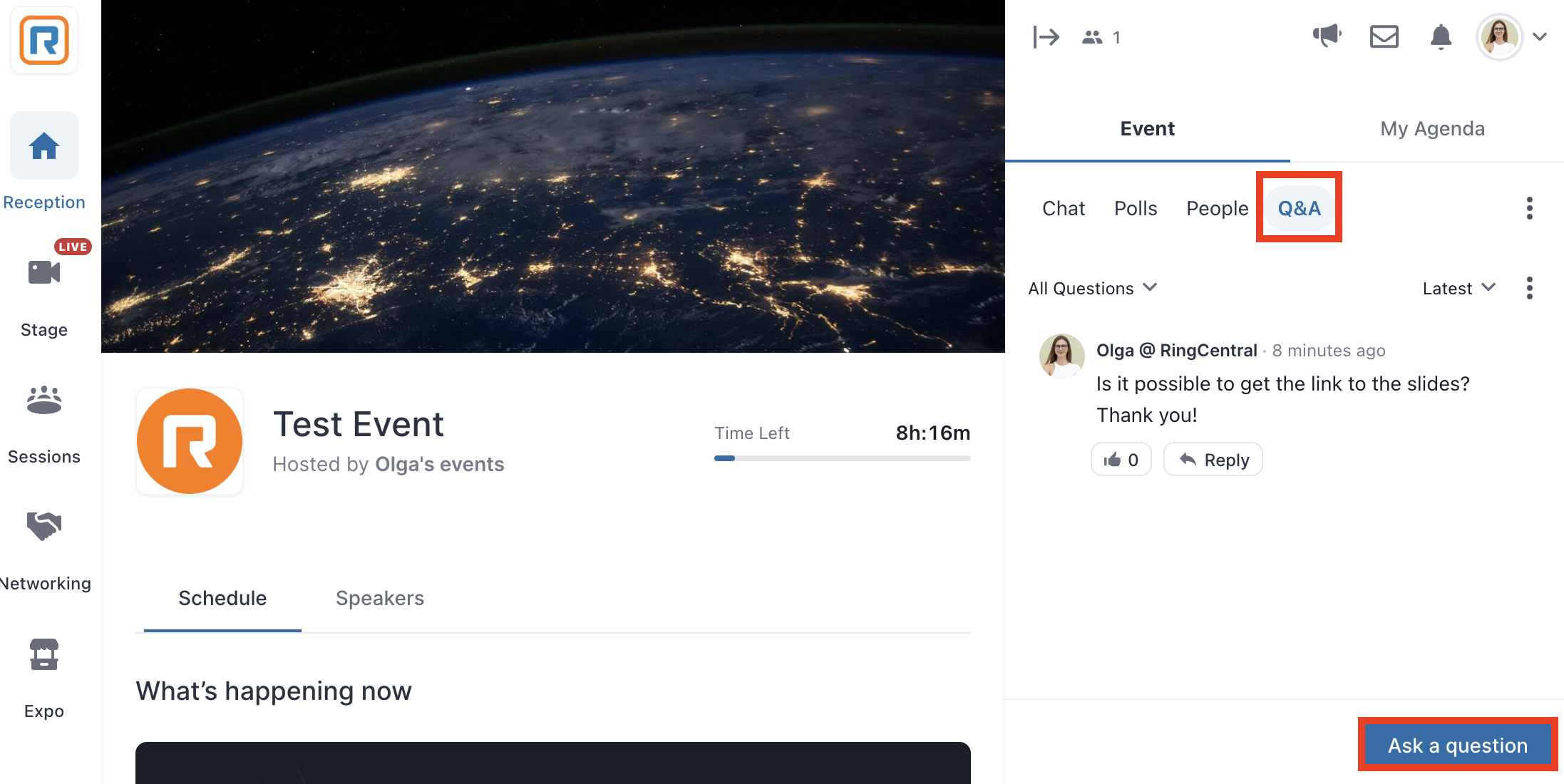Open the Sessions group icon

pyautogui.click(x=44, y=400)
